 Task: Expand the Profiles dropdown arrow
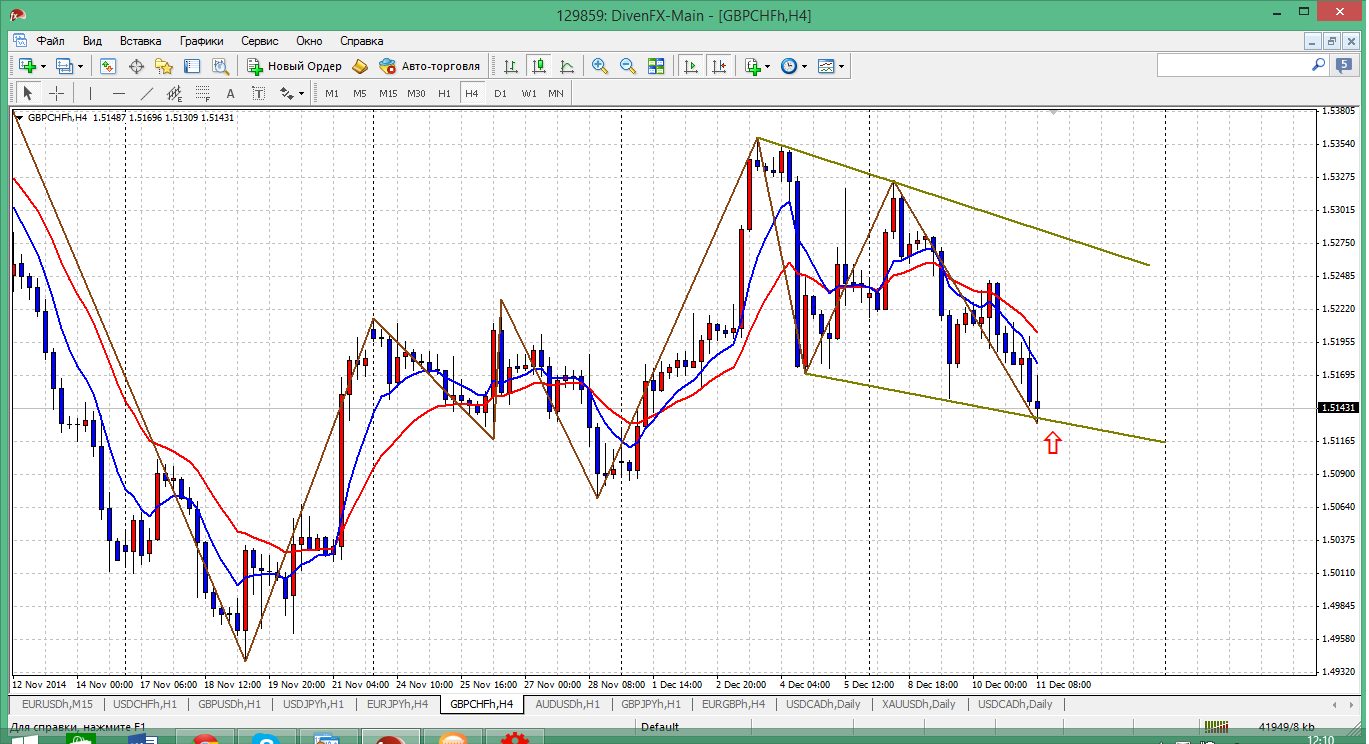(x=81, y=67)
